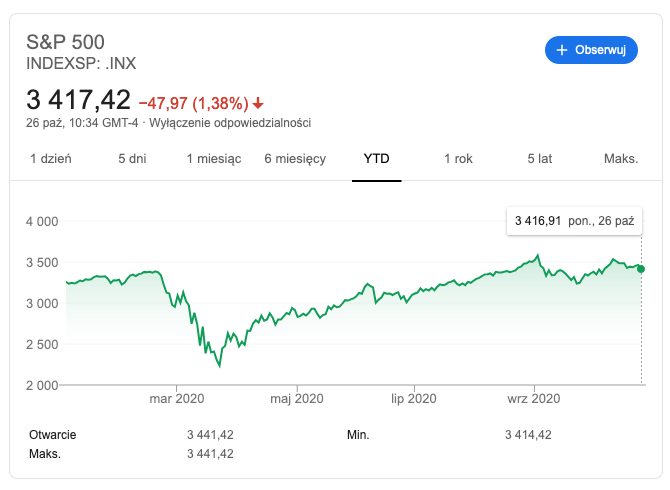Click the 3 500 y-axis label
The width and height of the screenshot is (670, 490).
coord(42,262)
